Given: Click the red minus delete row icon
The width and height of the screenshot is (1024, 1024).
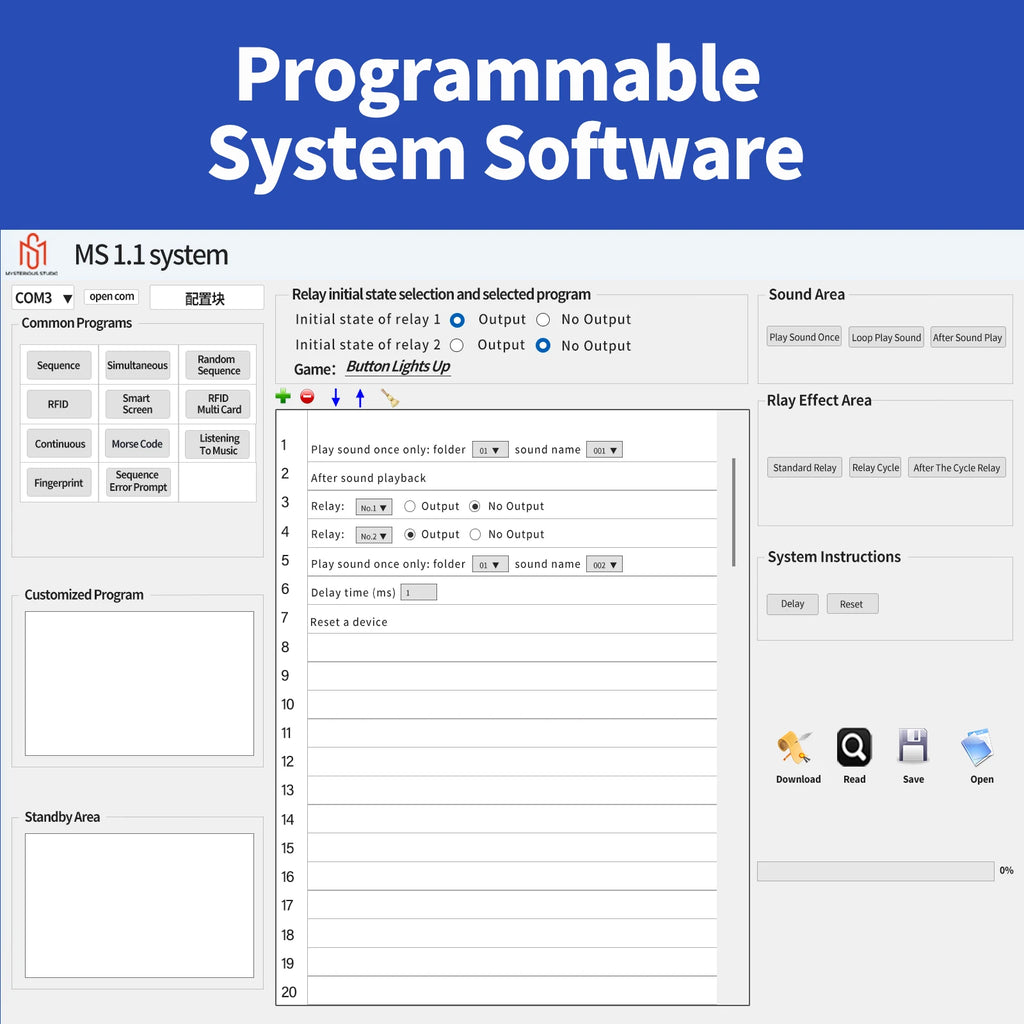Looking at the screenshot, I should (307, 396).
